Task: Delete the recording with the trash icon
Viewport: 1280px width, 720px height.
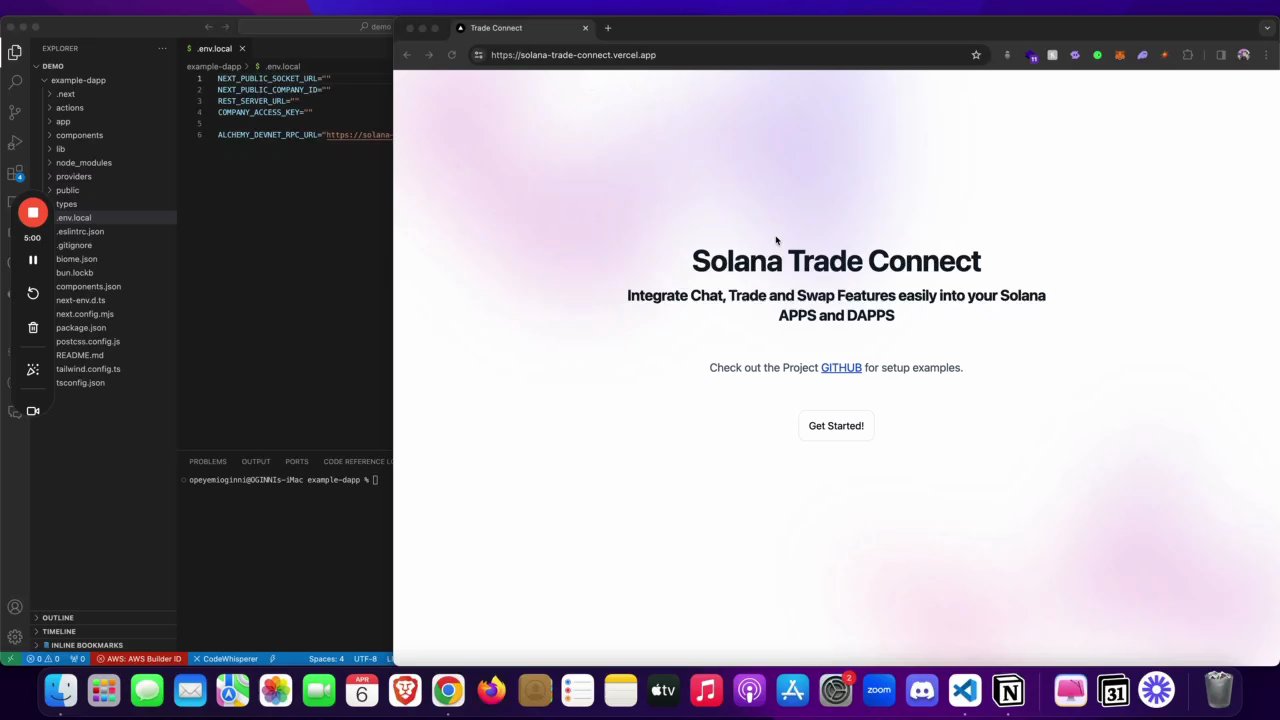Action: [x=33, y=328]
